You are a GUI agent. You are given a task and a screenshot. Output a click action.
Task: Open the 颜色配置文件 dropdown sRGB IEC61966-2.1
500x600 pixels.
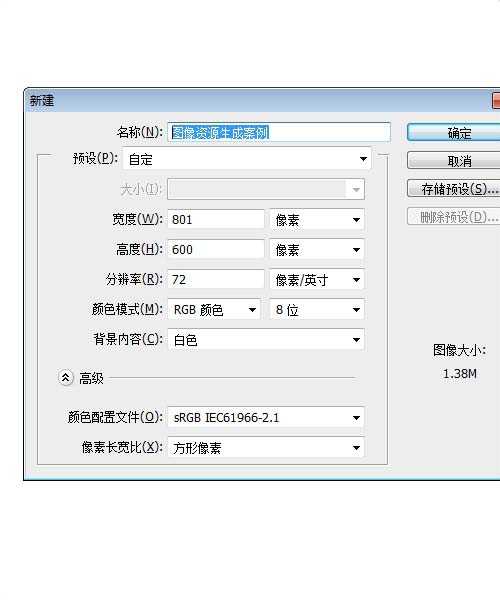(x=266, y=417)
